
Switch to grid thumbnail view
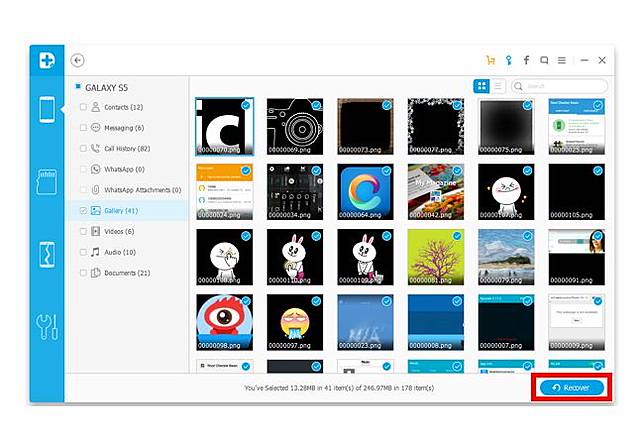[x=482, y=87]
